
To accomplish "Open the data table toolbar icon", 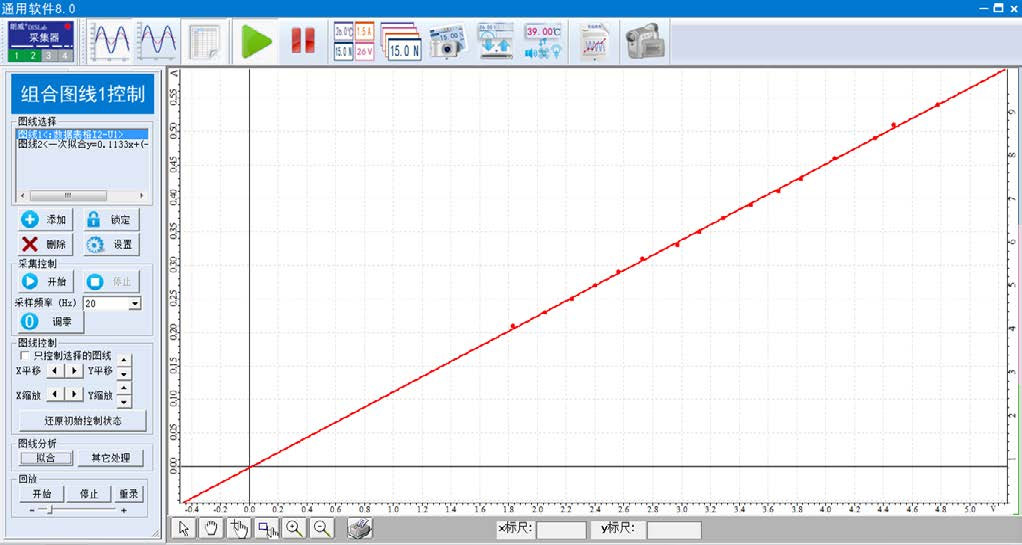I will coord(205,42).
